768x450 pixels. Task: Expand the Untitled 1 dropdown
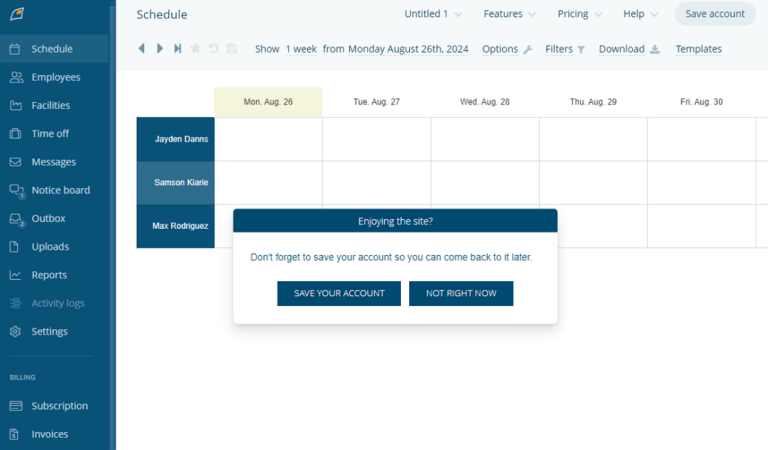(433, 14)
